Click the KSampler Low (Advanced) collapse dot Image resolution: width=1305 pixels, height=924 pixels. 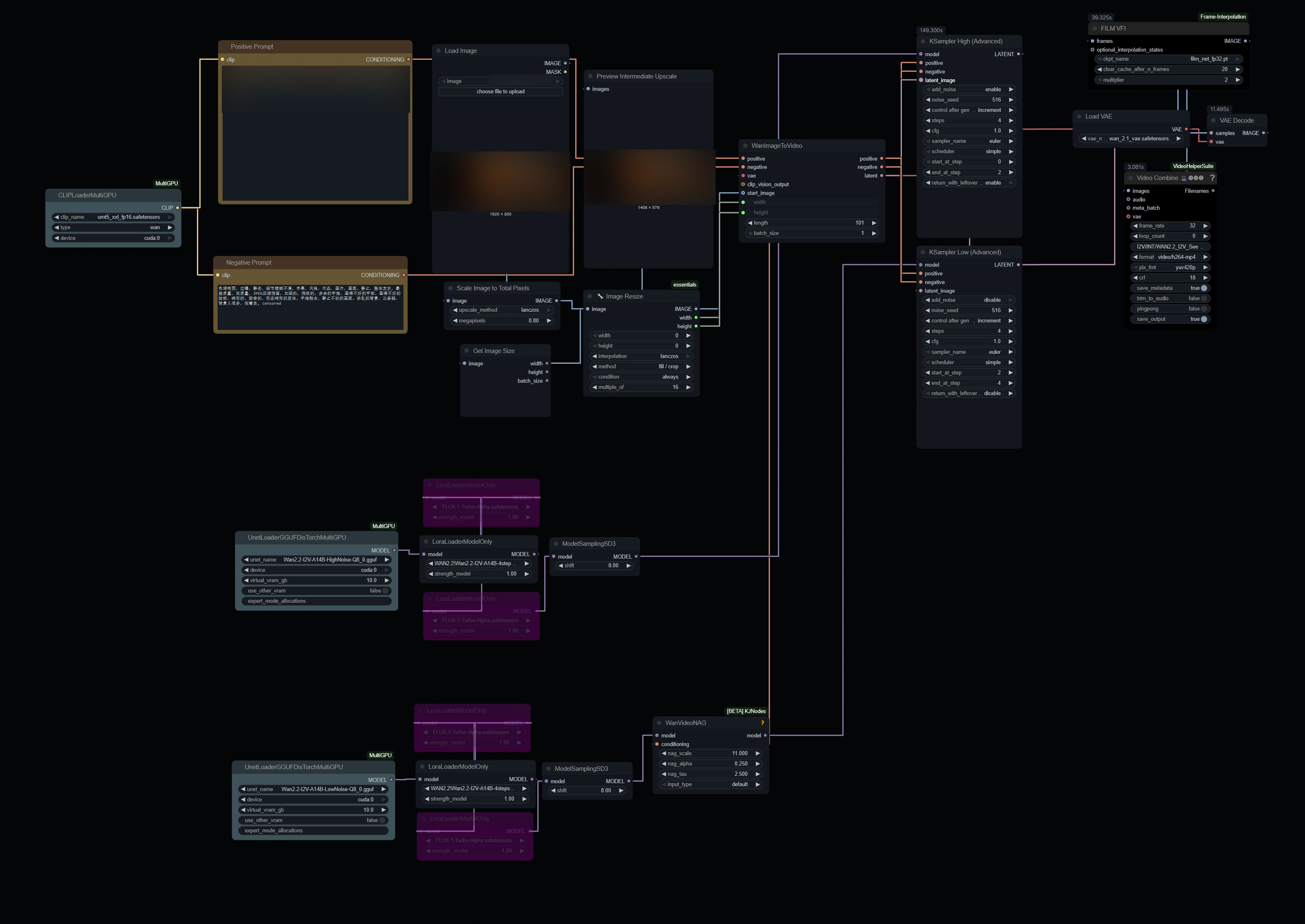pyautogui.click(x=923, y=252)
